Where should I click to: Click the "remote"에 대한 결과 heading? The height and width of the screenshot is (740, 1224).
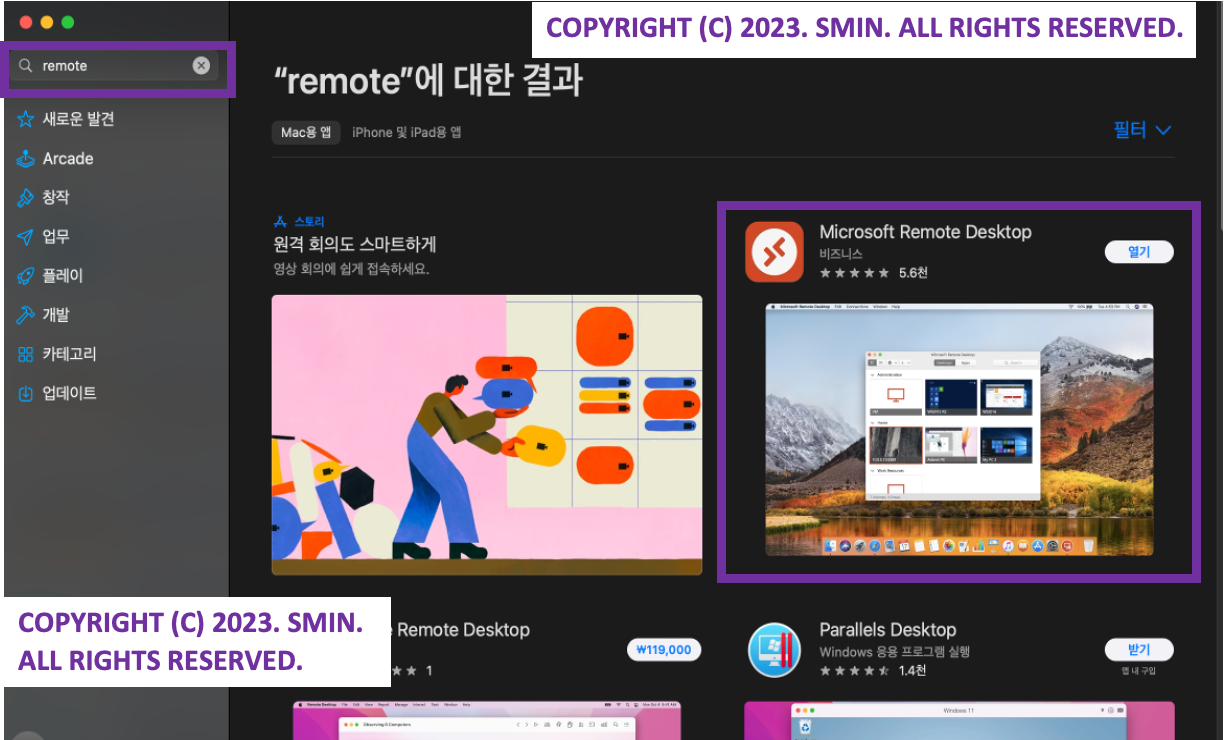(428, 81)
